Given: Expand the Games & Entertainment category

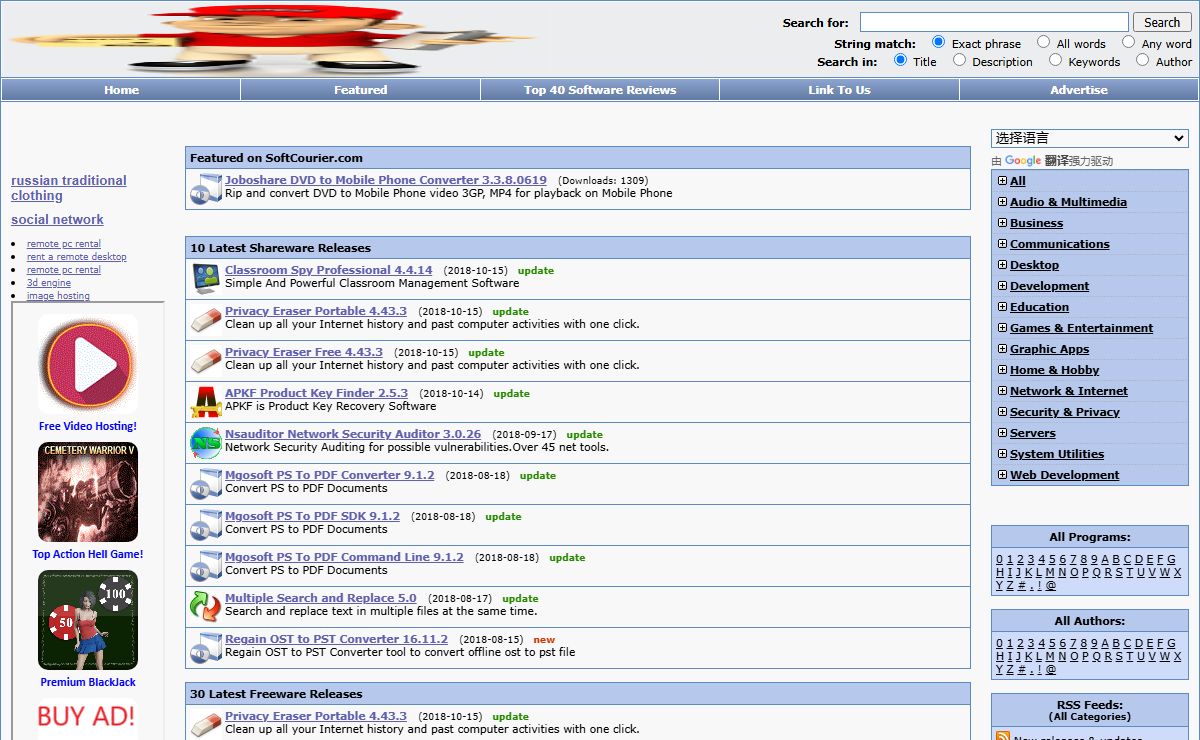Looking at the screenshot, I should [x=1002, y=328].
